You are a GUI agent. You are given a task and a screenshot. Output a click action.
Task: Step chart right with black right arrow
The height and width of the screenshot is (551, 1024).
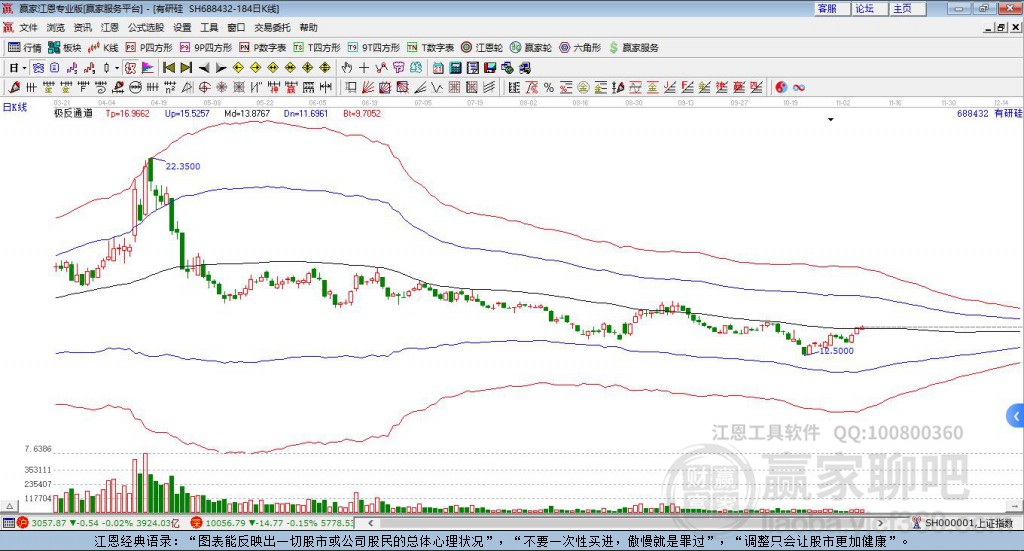click(221, 68)
